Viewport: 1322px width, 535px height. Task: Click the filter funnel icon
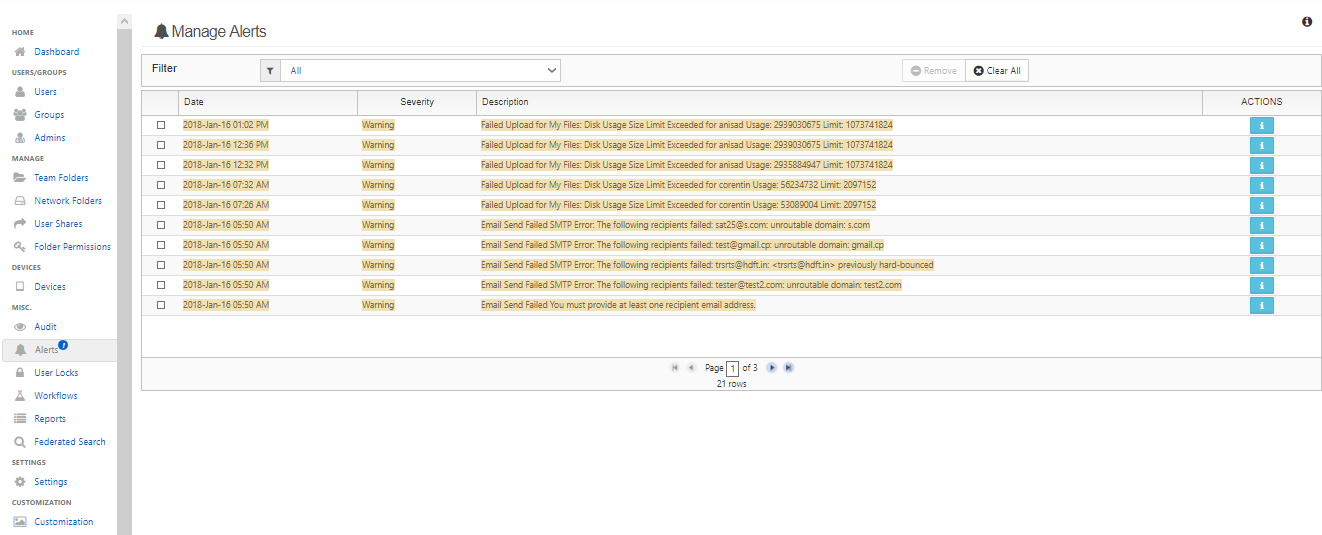pyautogui.click(x=270, y=71)
